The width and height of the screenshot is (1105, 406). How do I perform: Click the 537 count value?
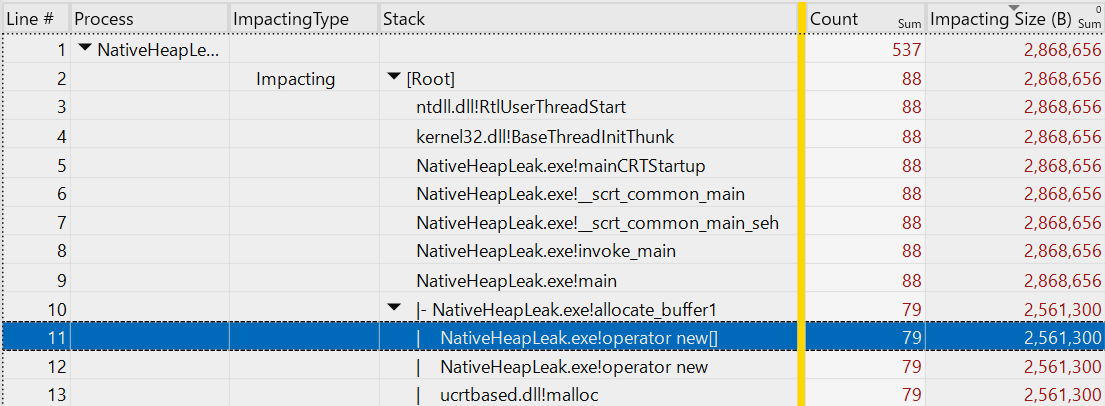(x=906, y=49)
